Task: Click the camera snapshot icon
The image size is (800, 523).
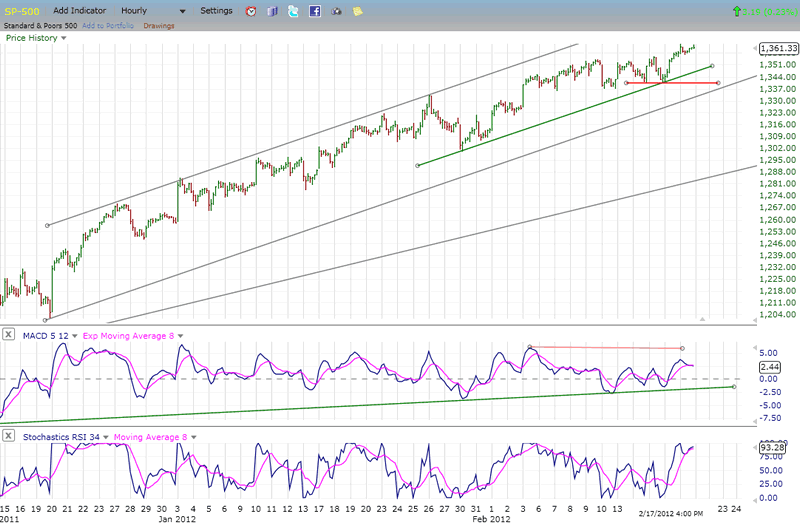Action: pyautogui.click(x=336, y=11)
